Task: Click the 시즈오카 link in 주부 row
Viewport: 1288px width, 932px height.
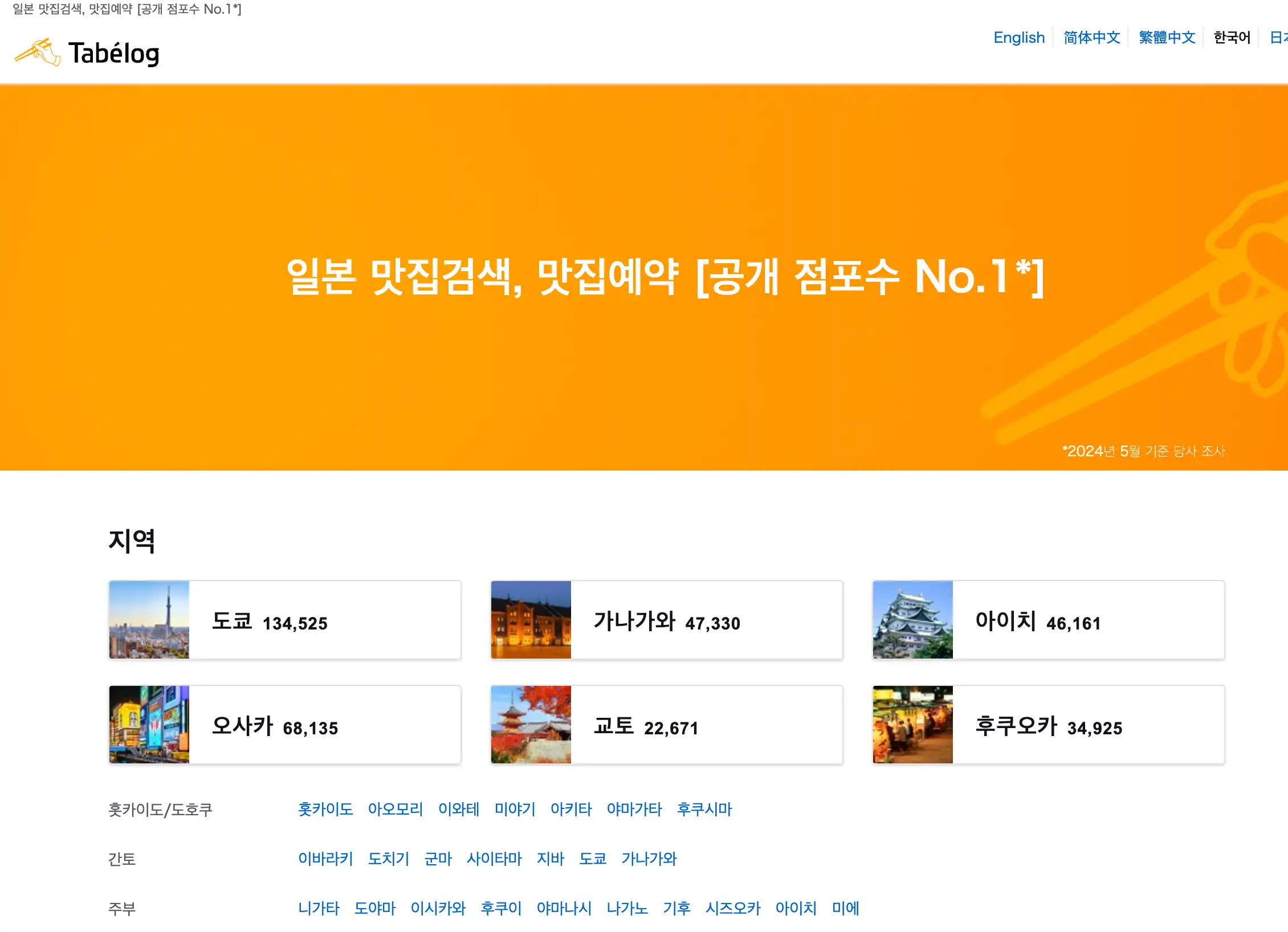Action: point(733,908)
